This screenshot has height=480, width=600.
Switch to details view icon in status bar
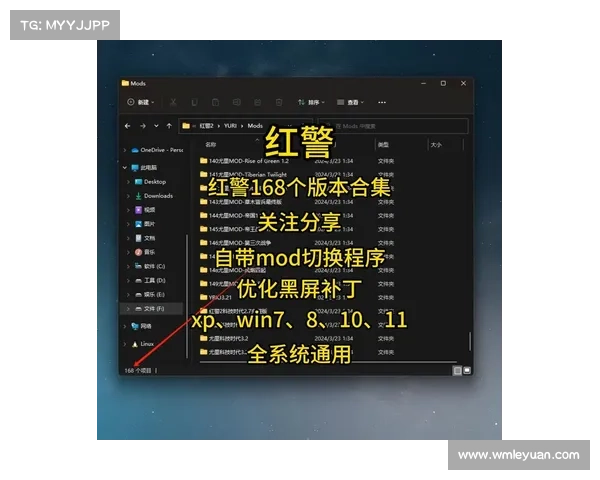[x=457, y=371]
